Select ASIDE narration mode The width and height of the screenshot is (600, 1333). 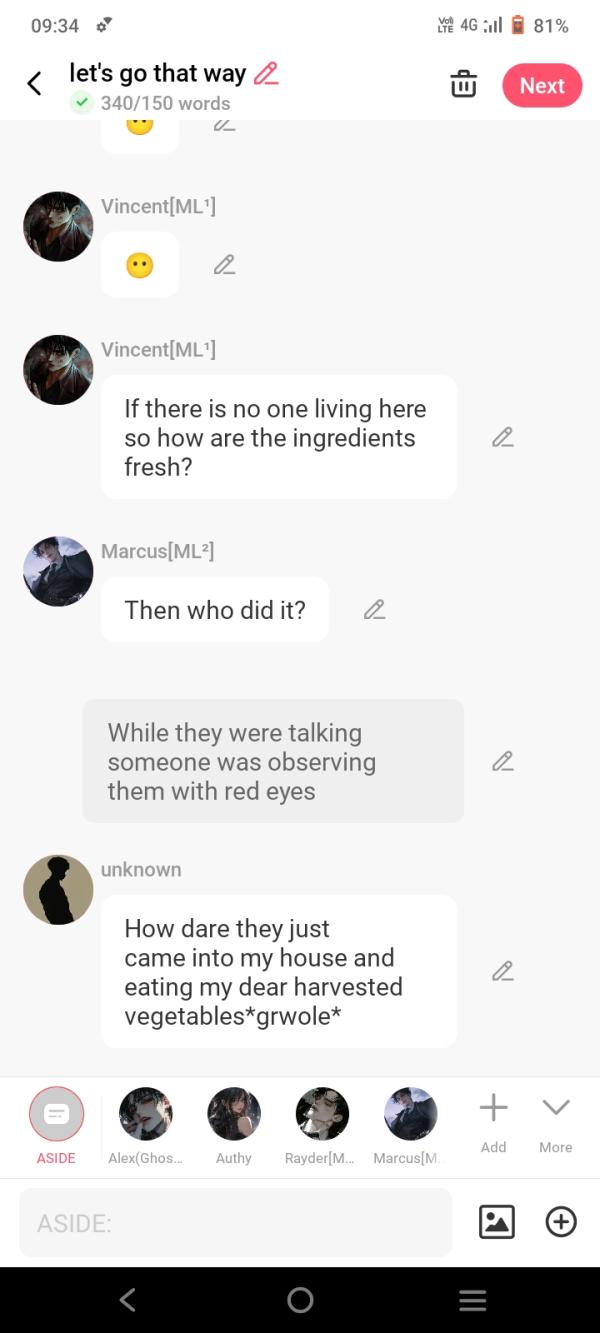[56, 1114]
